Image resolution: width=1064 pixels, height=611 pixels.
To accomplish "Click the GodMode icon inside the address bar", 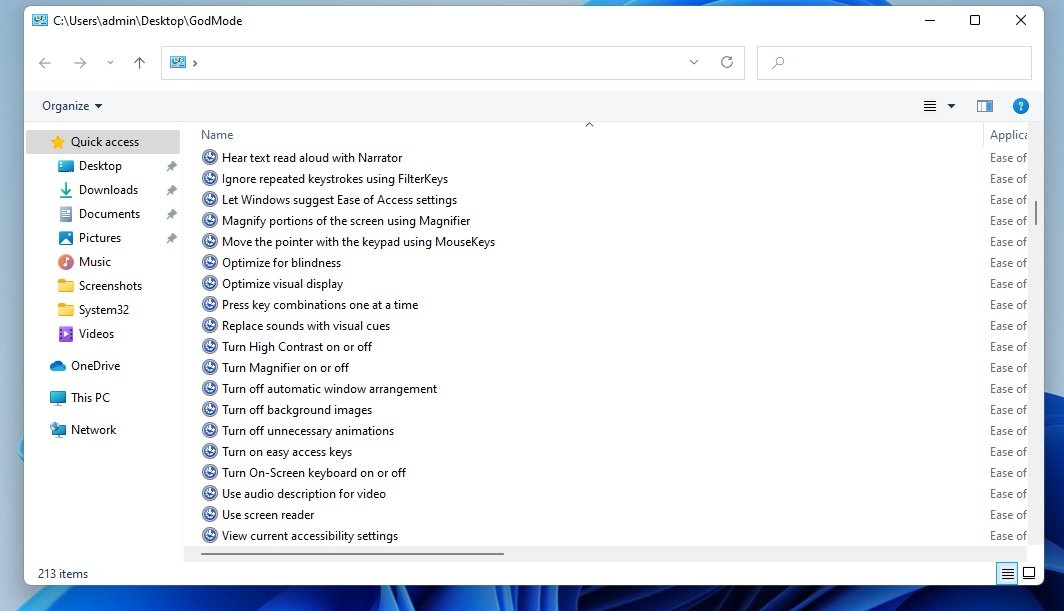I will (180, 62).
